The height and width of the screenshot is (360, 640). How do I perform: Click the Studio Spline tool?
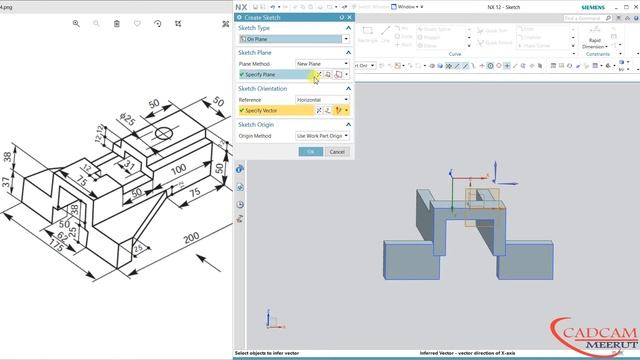(x=433, y=29)
